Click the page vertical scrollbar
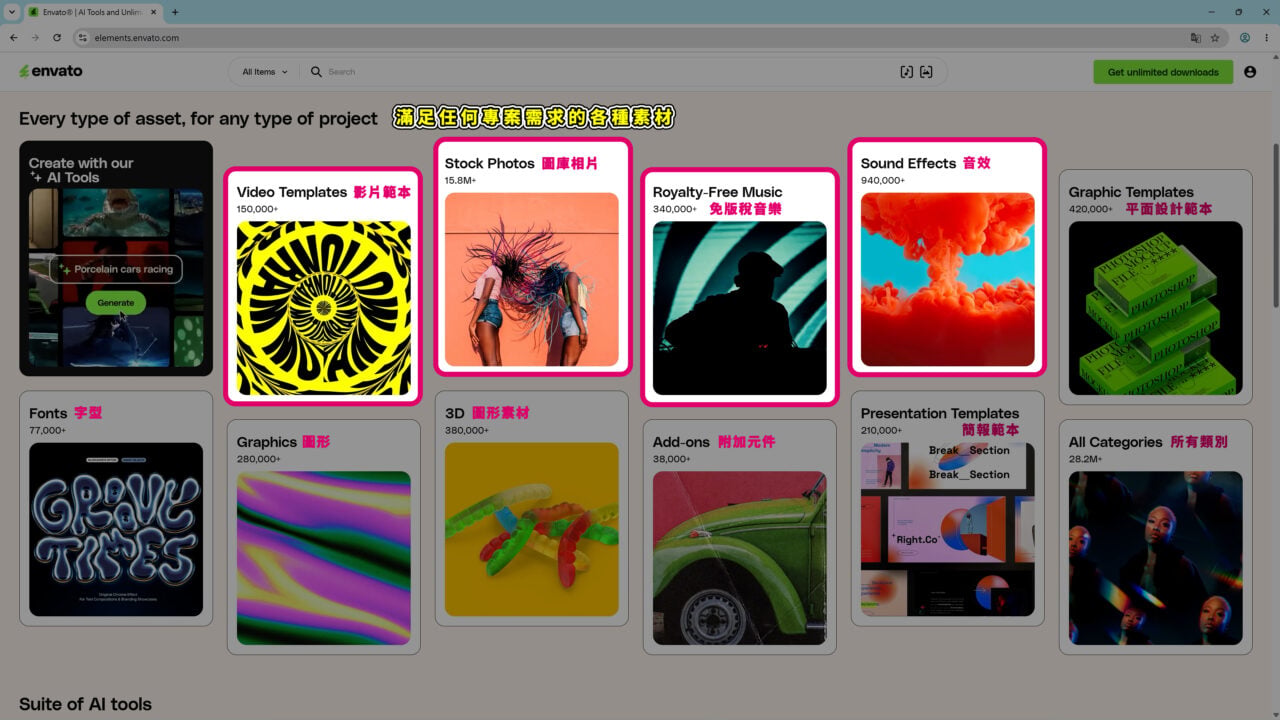The width and height of the screenshot is (1280, 720). (1274, 226)
